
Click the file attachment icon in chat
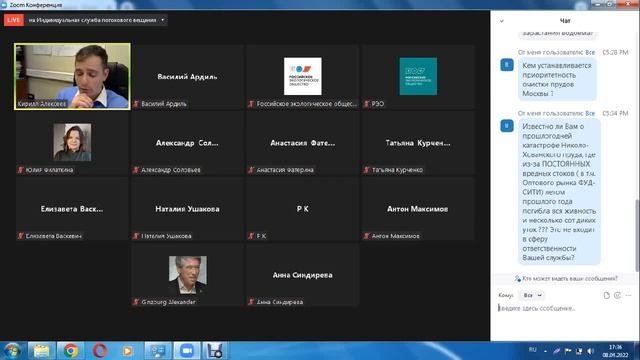pos(607,295)
